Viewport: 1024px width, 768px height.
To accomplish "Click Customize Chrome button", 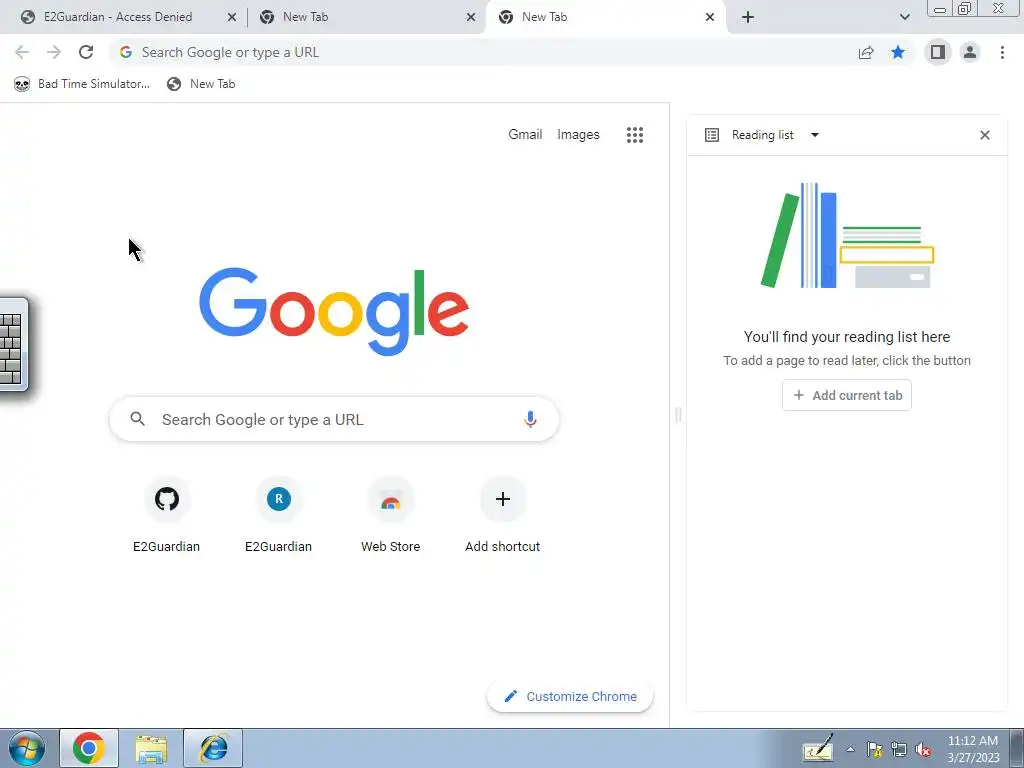I will click(570, 696).
